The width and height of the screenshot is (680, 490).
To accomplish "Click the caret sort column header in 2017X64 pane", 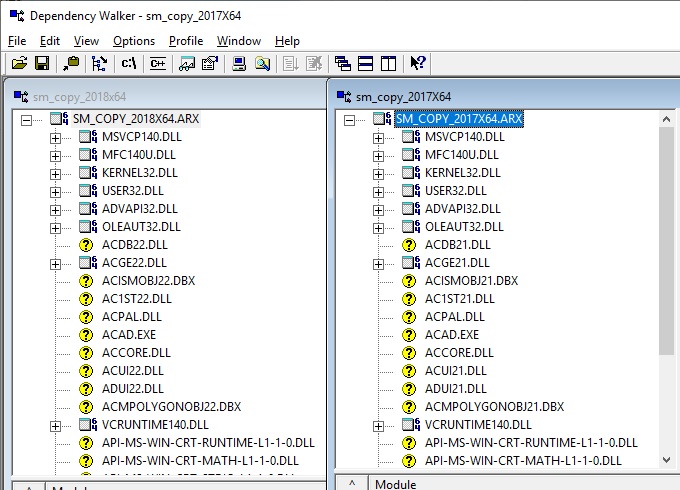I will pos(352,483).
